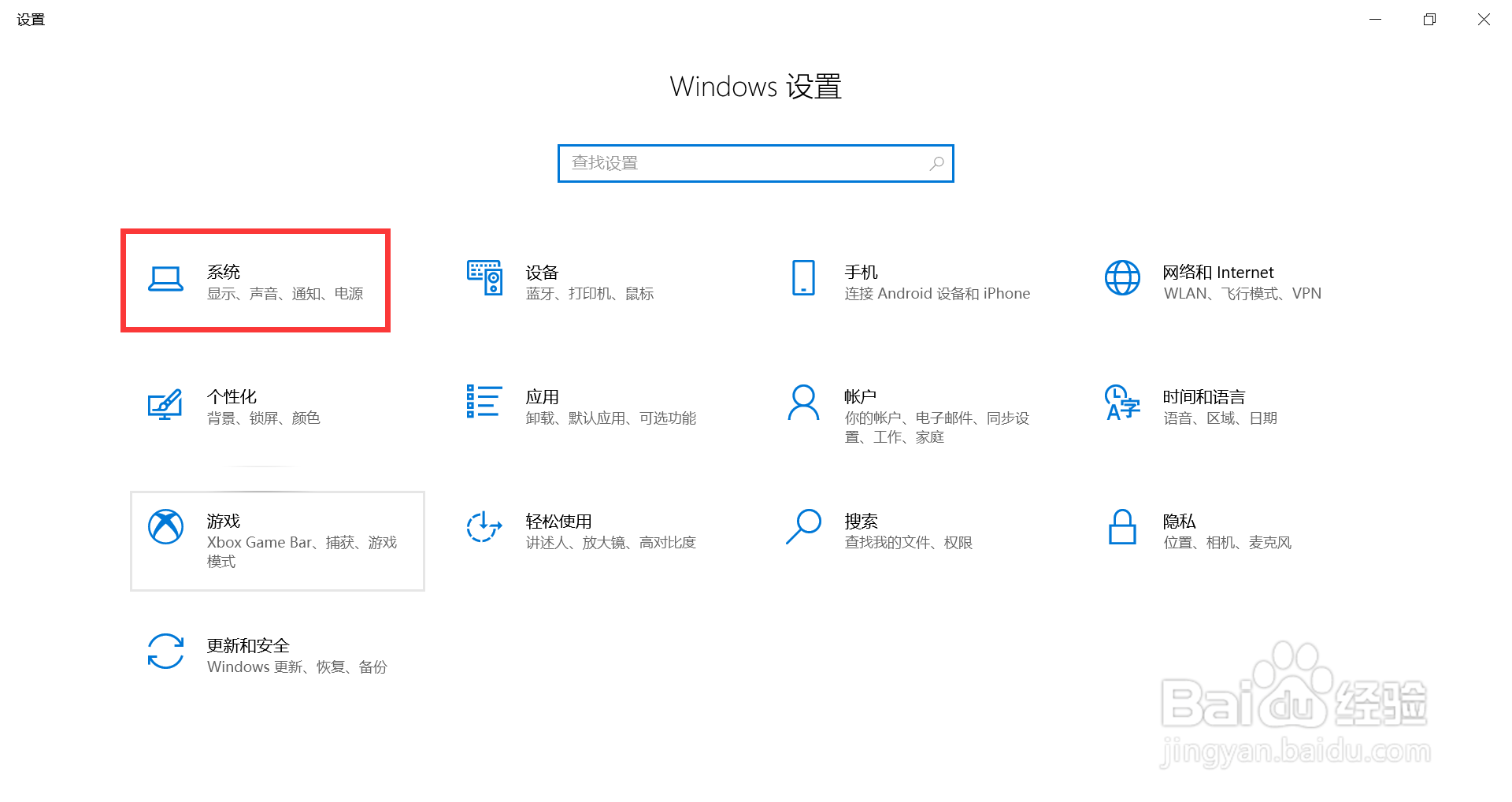The height and width of the screenshot is (802, 1512).
Task: Click the search magnifier in 查找设置 box
Action: point(936,163)
